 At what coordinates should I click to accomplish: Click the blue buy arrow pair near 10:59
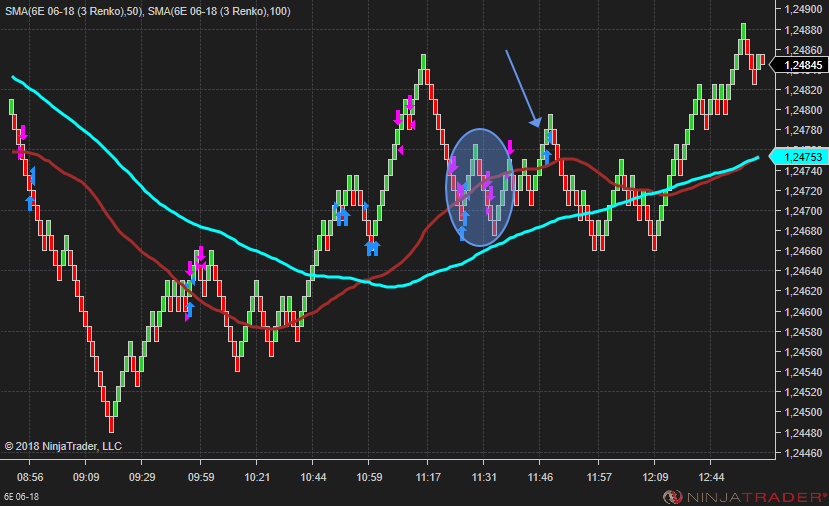(372, 247)
